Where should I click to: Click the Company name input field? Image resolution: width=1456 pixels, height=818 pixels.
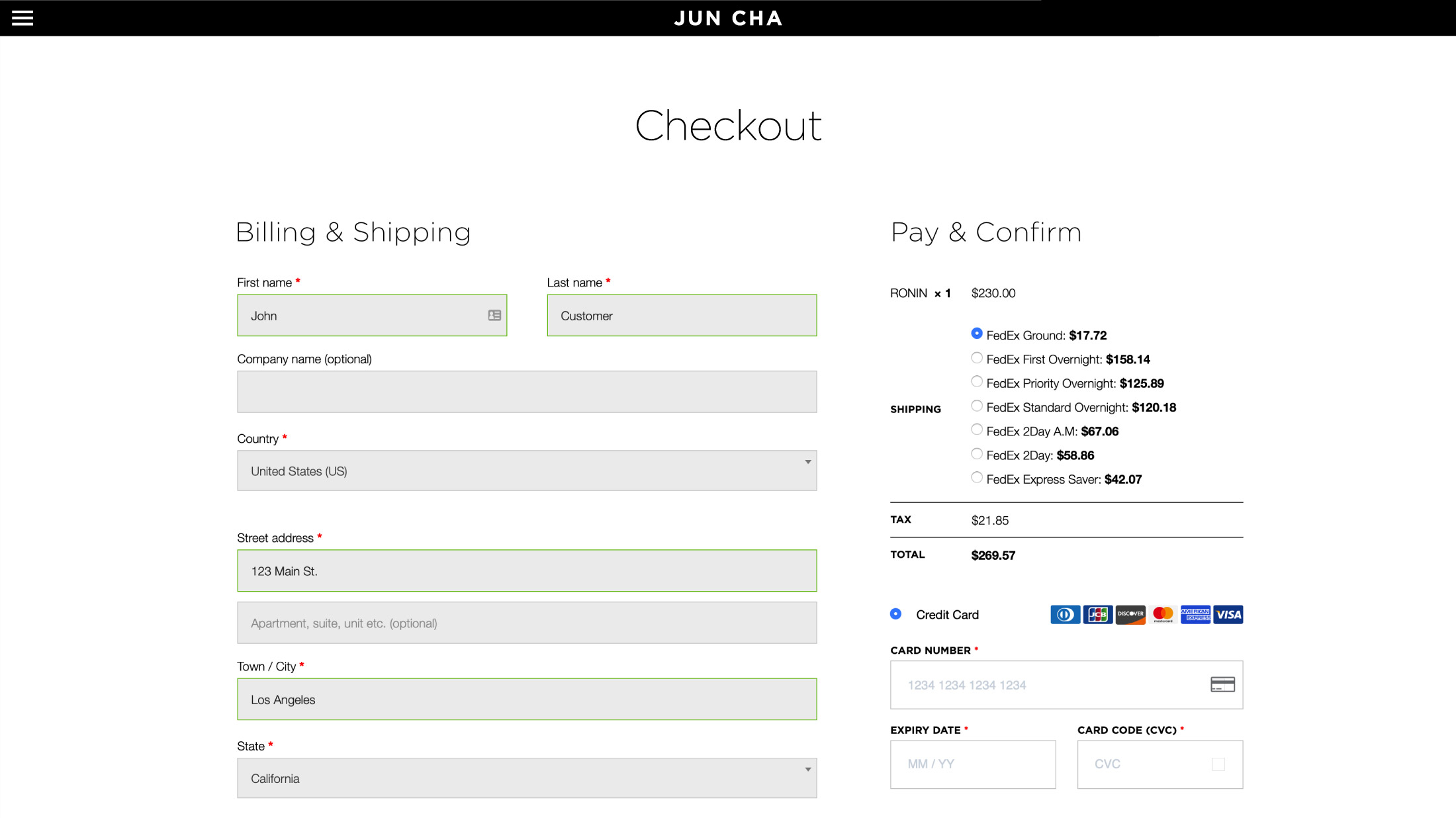tap(527, 392)
